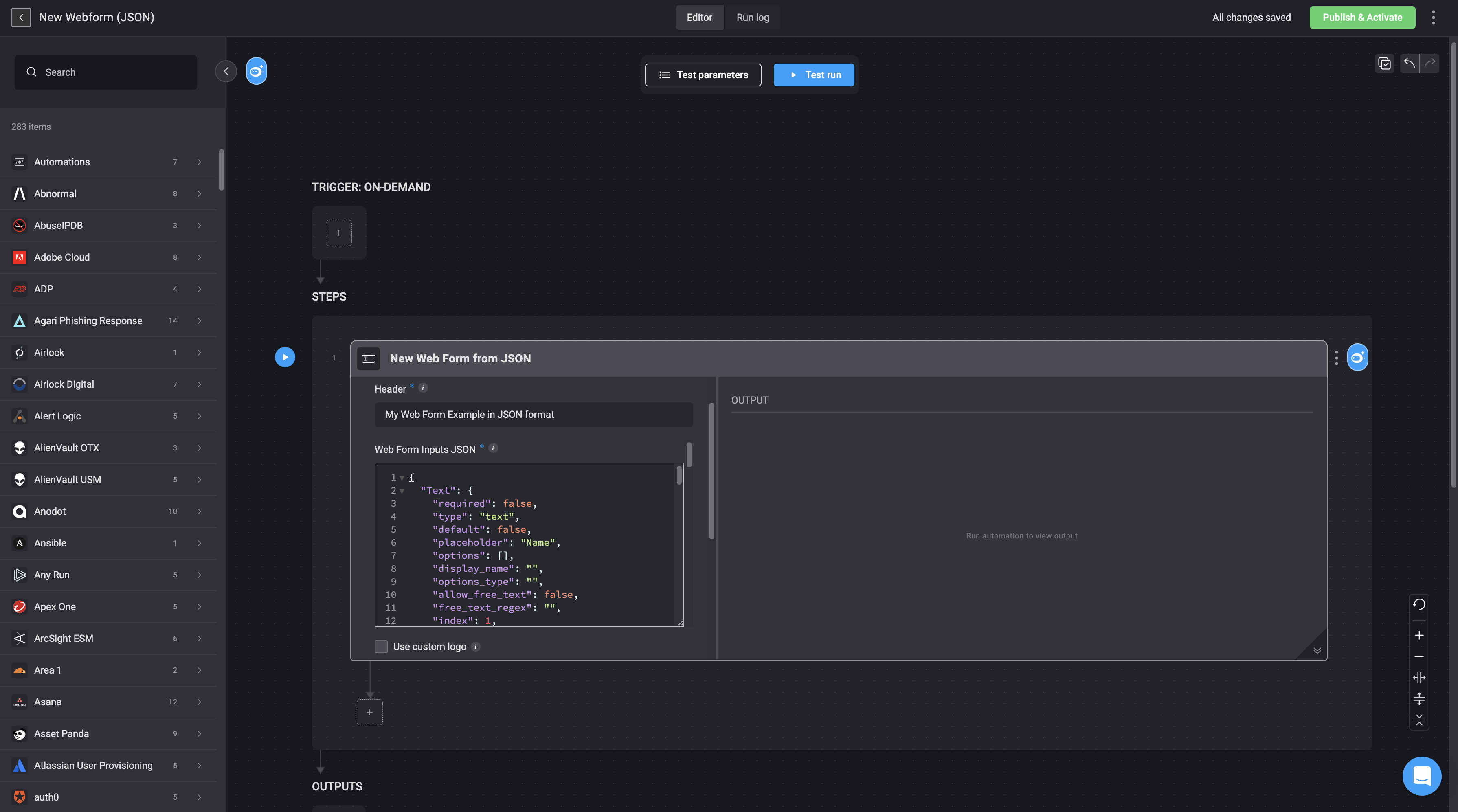1458x812 pixels.
Task: Click the web form step type icon
Action: [x=369, y=359]
